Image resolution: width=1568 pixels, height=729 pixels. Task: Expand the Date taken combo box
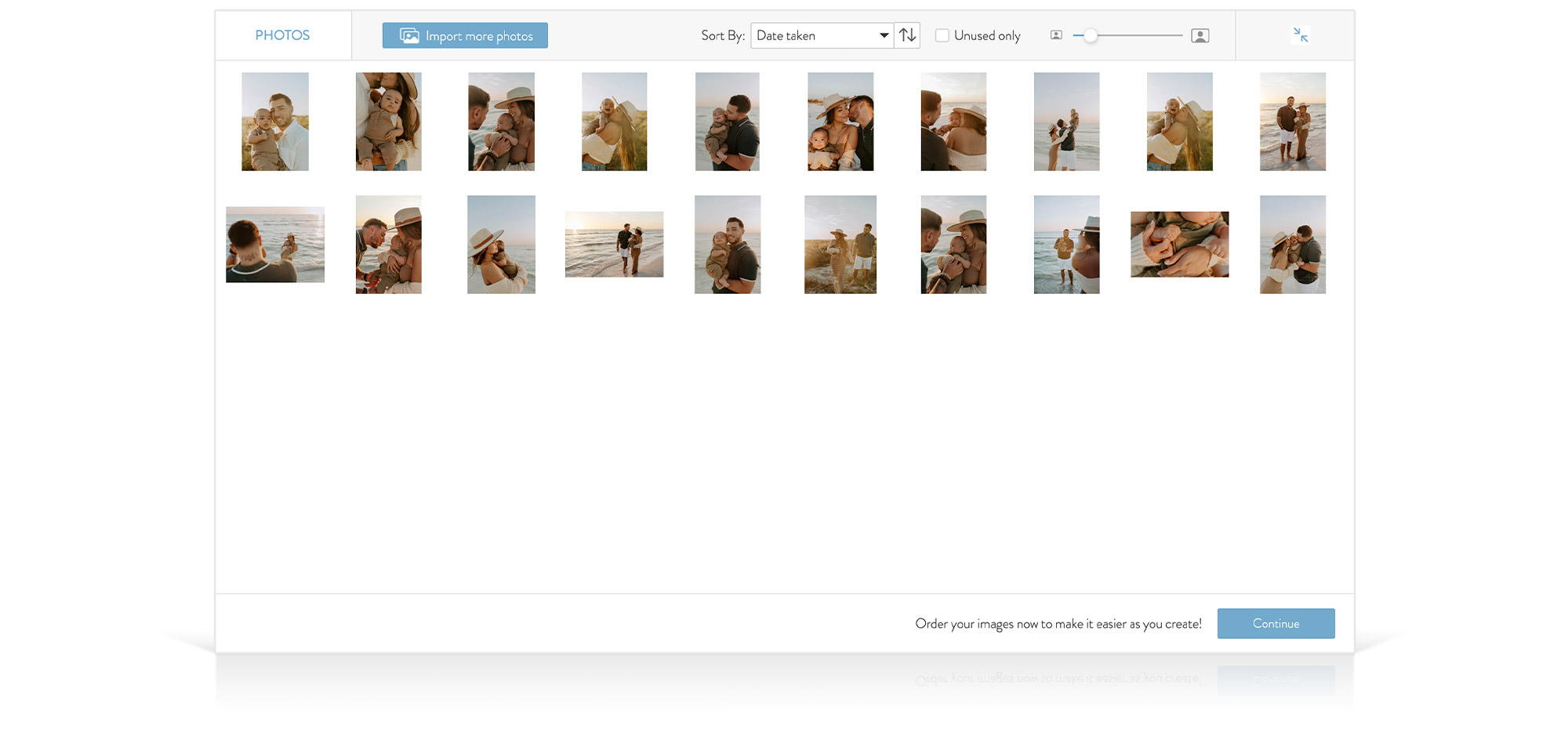point(819,35)
